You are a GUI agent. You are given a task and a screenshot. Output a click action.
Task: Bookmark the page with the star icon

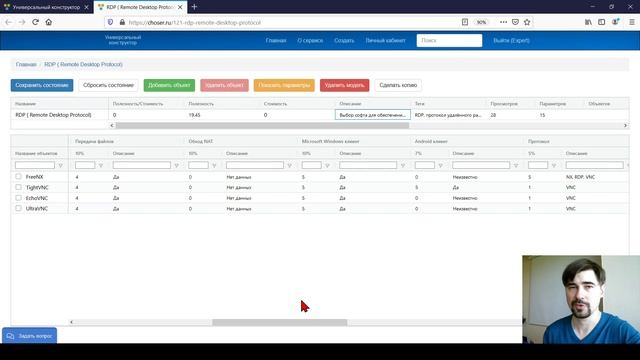[527, 22]
